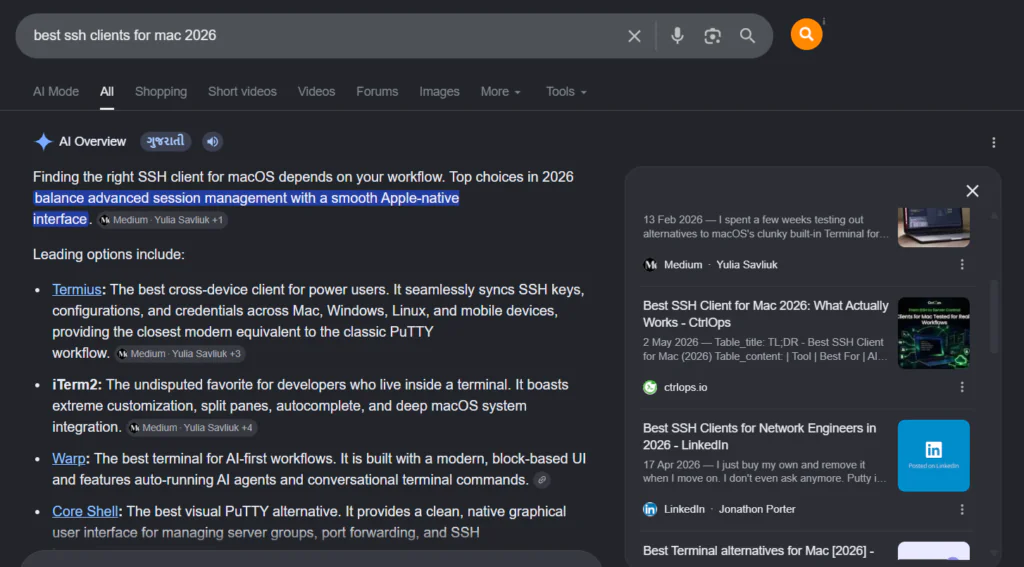Viewport: 1024px width, 567px height.
Task: Open the AI Overview three-dot options menu
Action: pyautogui.click(x=993, y=142)
